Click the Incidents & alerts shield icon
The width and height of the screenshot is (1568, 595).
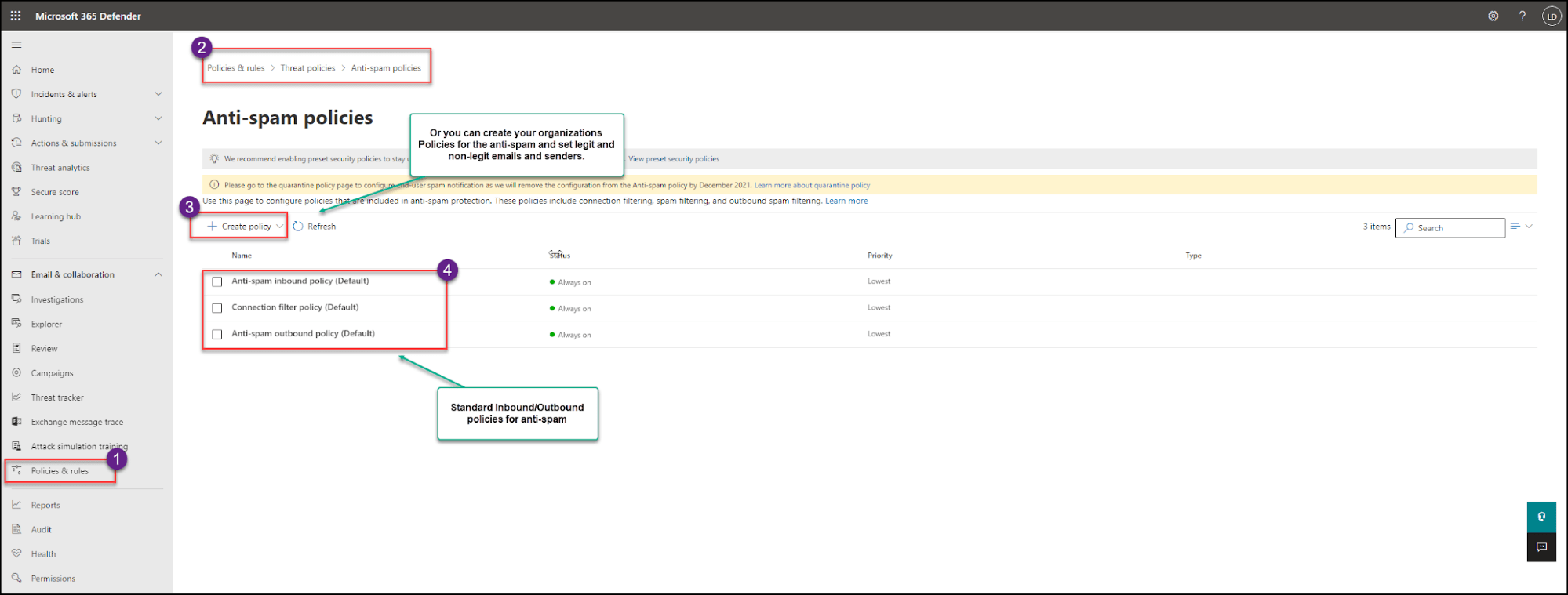16,94
